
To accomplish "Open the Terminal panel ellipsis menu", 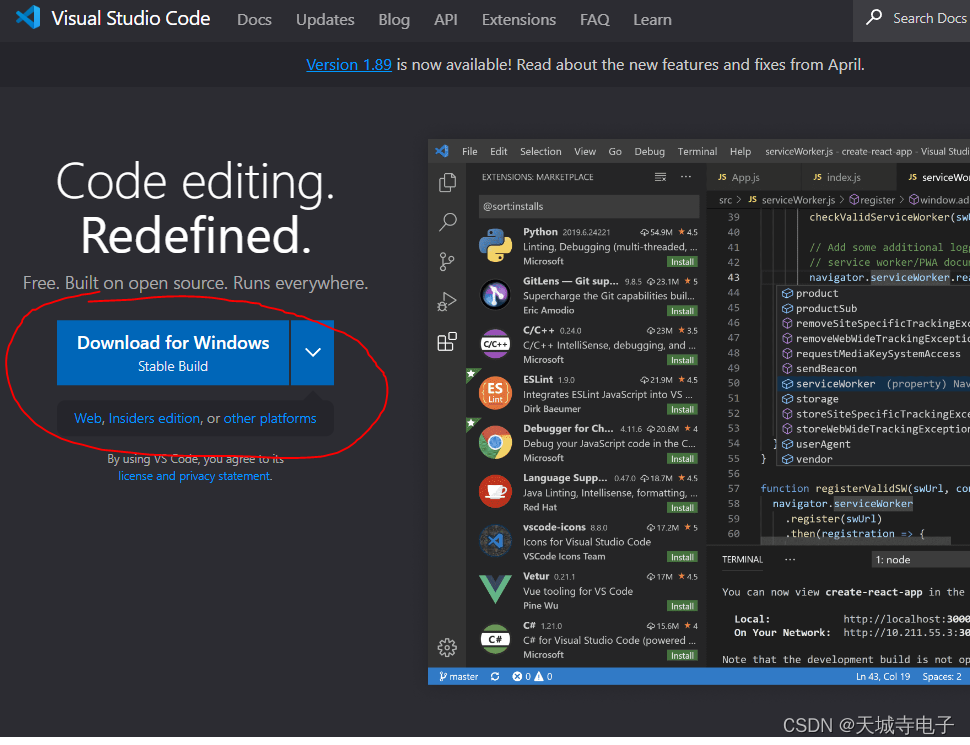I will coord(790,559).
